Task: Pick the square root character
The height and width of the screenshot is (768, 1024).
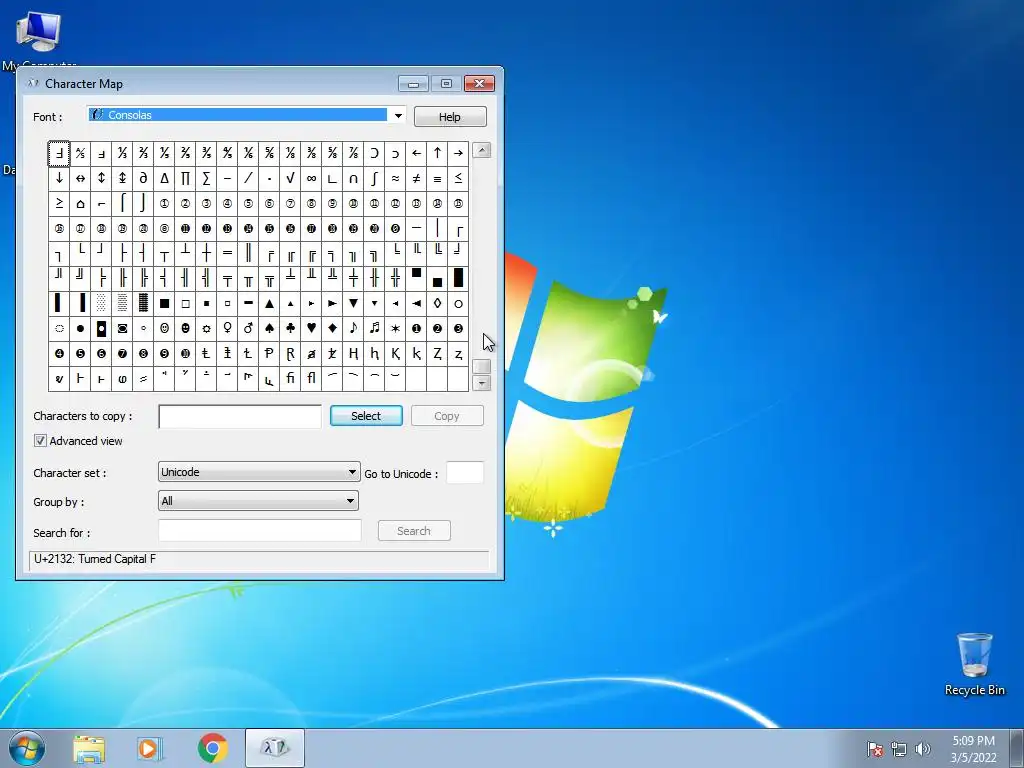Action: 290,178
